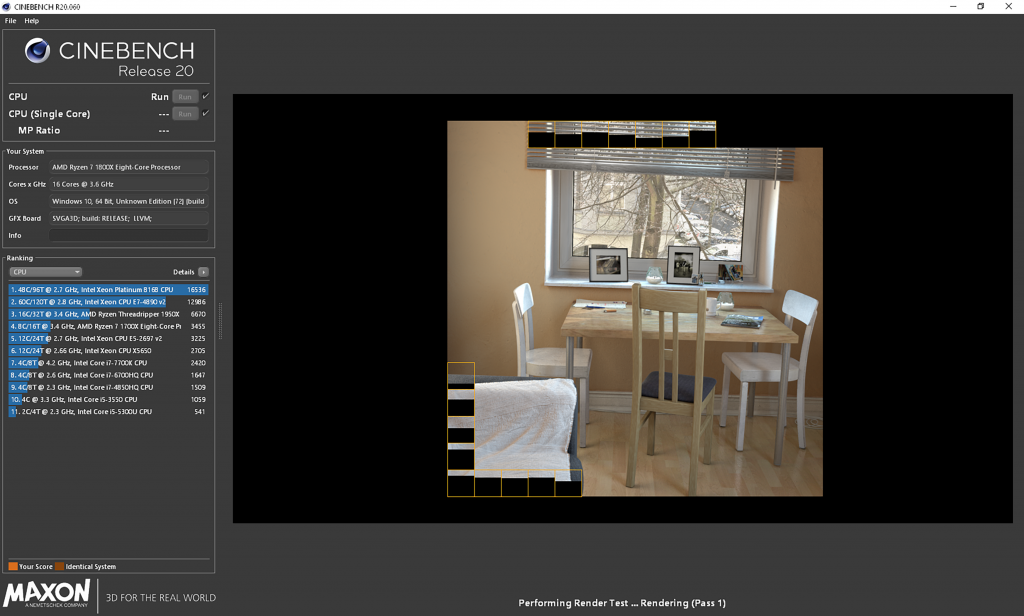1024x616 pixels.
Task: Click the Cinebench logo sphere icon
Action: pyautogui.click(x=37, y=50)
